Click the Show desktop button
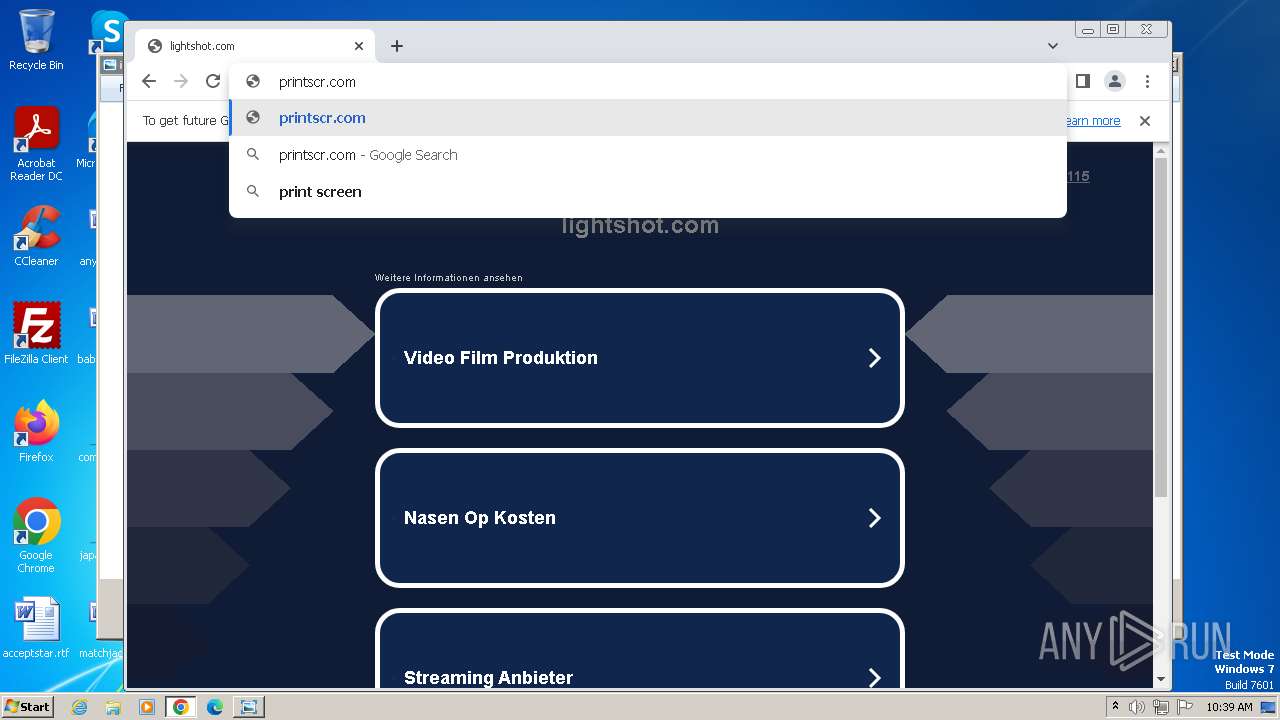The width and height of the screenshot is (1280, 720). pyautogui.click(x=1270, y=707)
